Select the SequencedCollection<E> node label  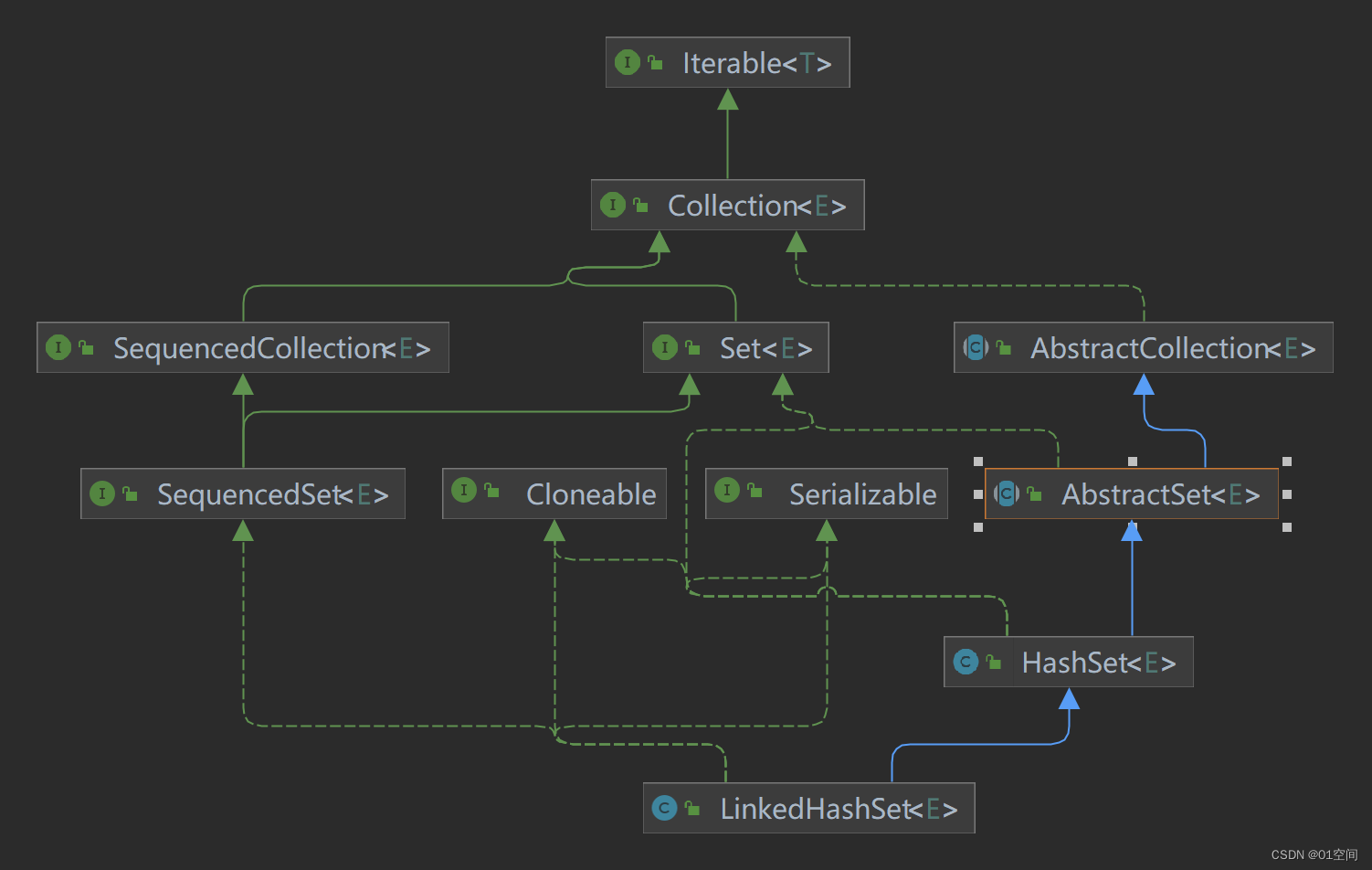click(x=272, y=348)
